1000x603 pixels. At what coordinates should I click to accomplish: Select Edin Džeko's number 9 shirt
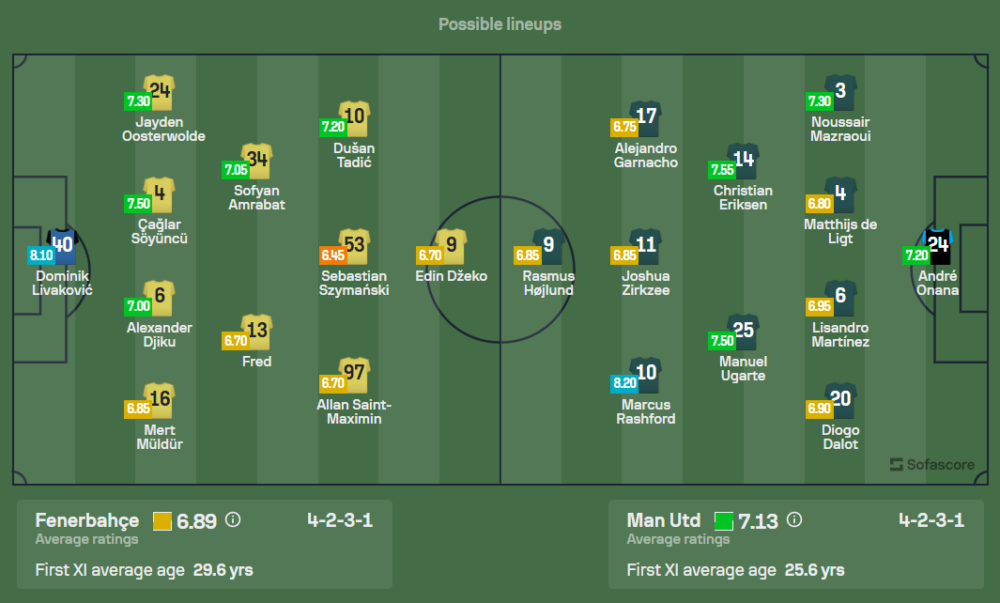452,245
